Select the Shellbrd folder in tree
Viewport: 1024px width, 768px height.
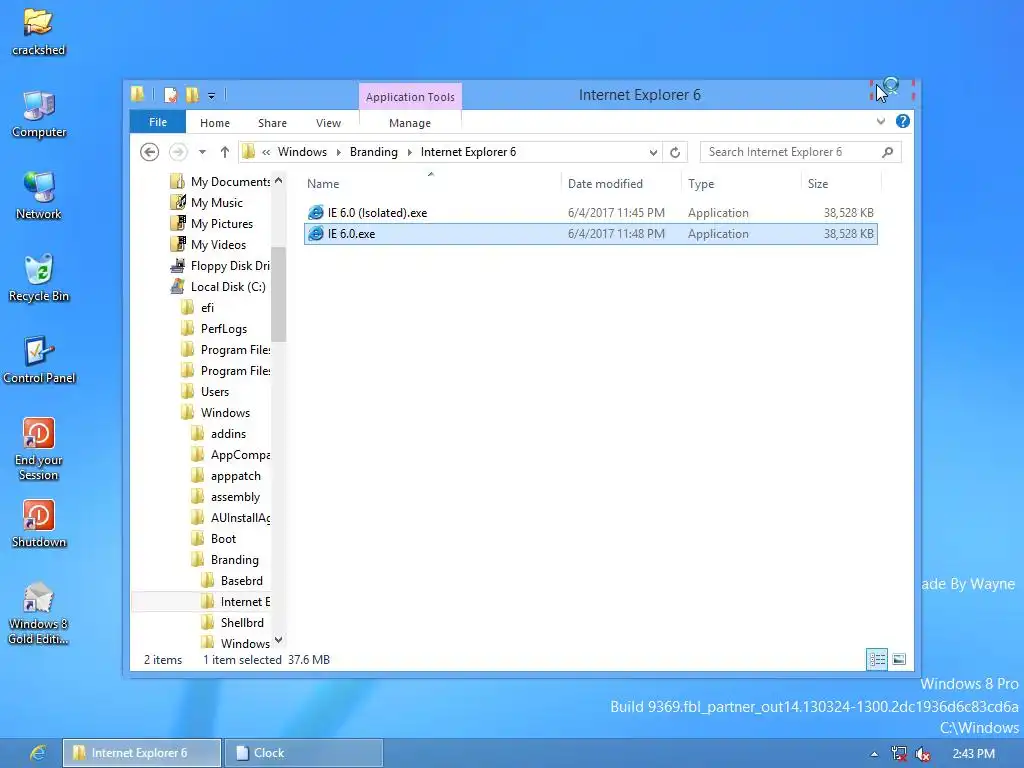pyautogui.click(x=232, y=623)
